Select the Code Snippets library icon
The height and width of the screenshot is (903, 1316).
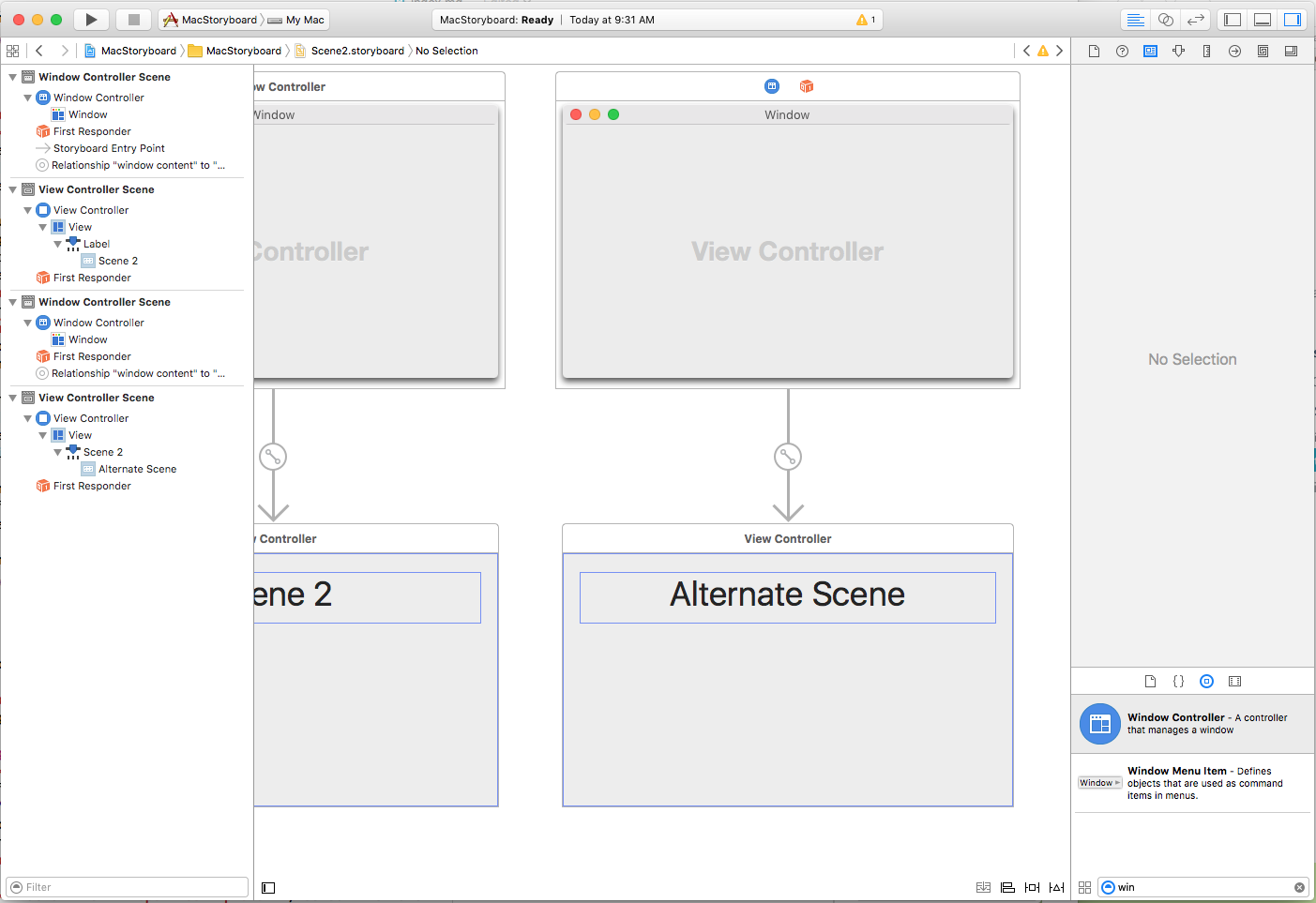[x=1178, y=681]
